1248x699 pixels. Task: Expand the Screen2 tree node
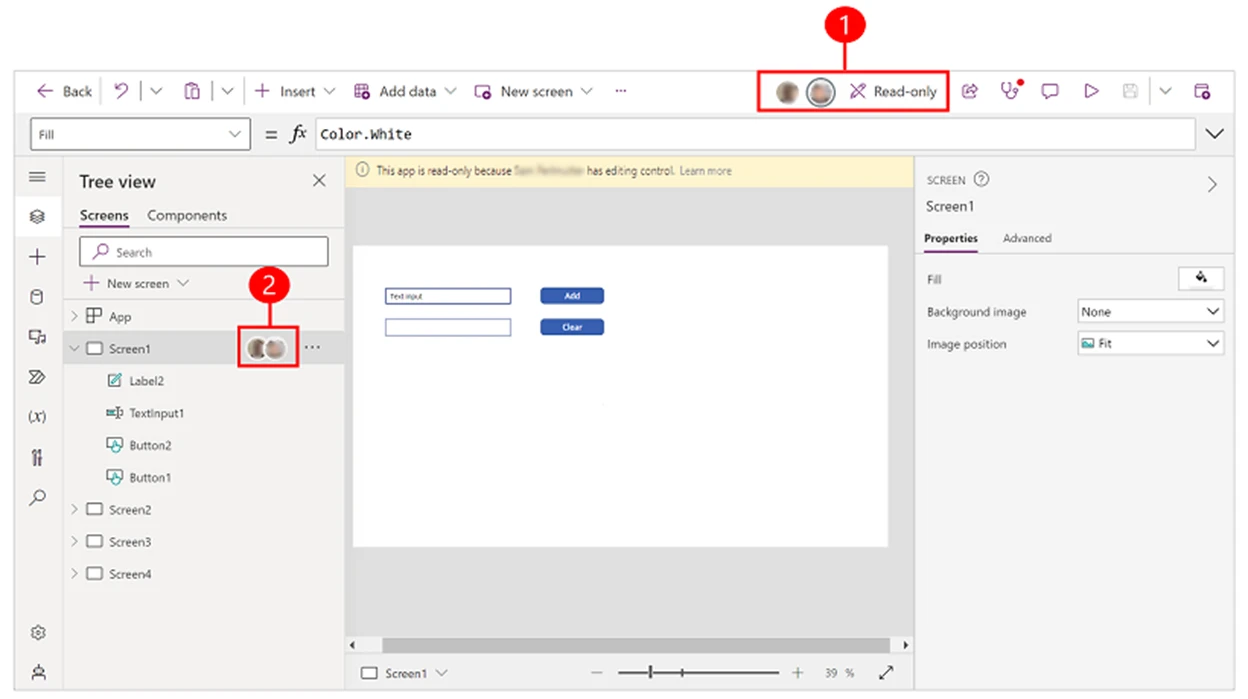click(73, 509)
